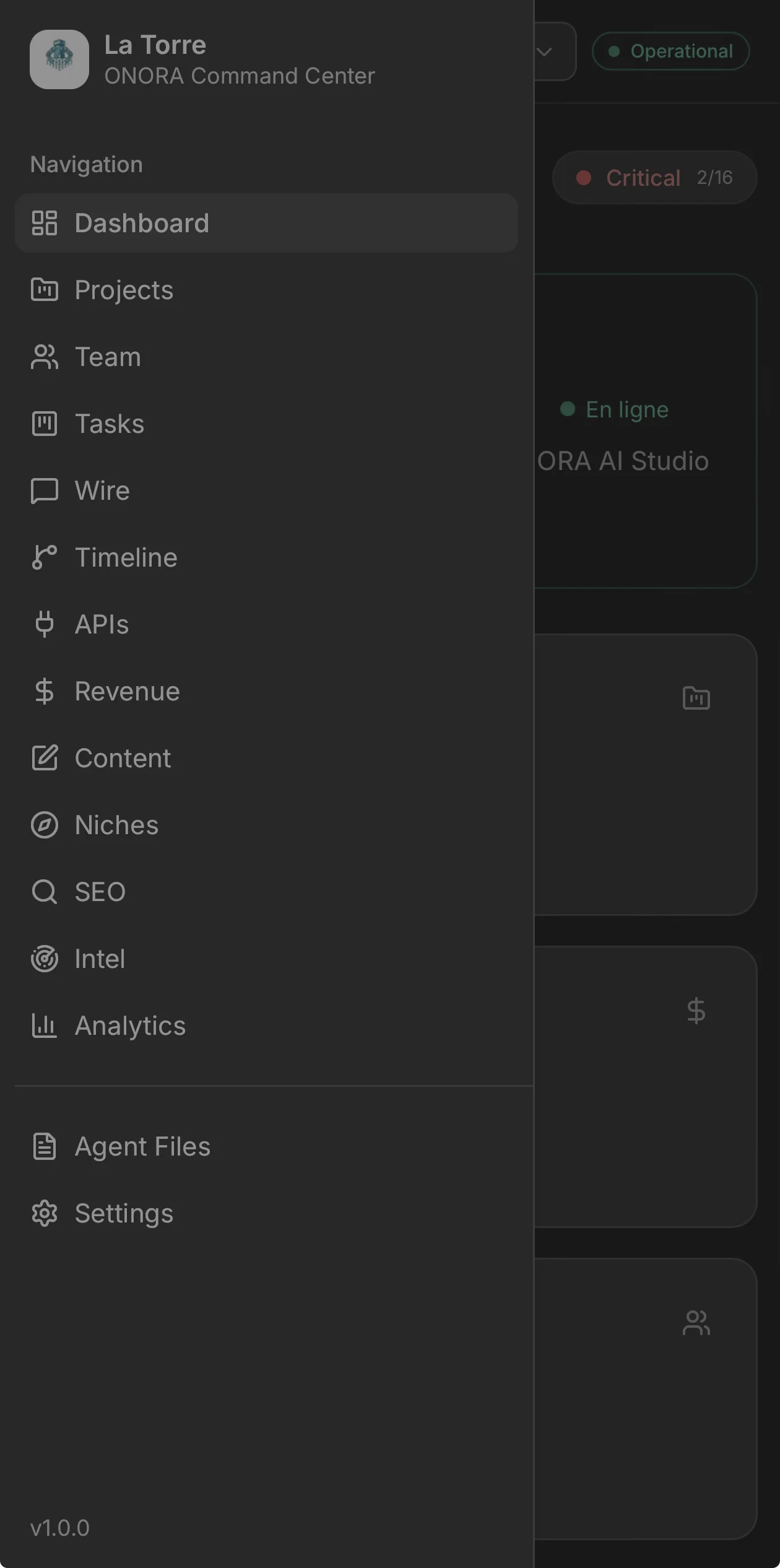
Task: Open the Tasks navigation item
Action: (x=109, y=424)
